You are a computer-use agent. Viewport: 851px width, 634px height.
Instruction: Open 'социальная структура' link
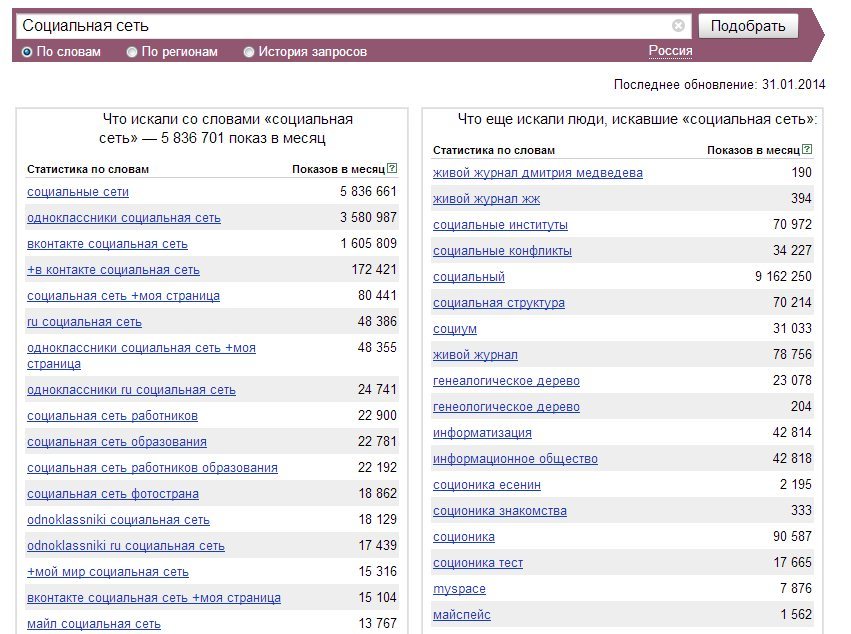[499, 303]
